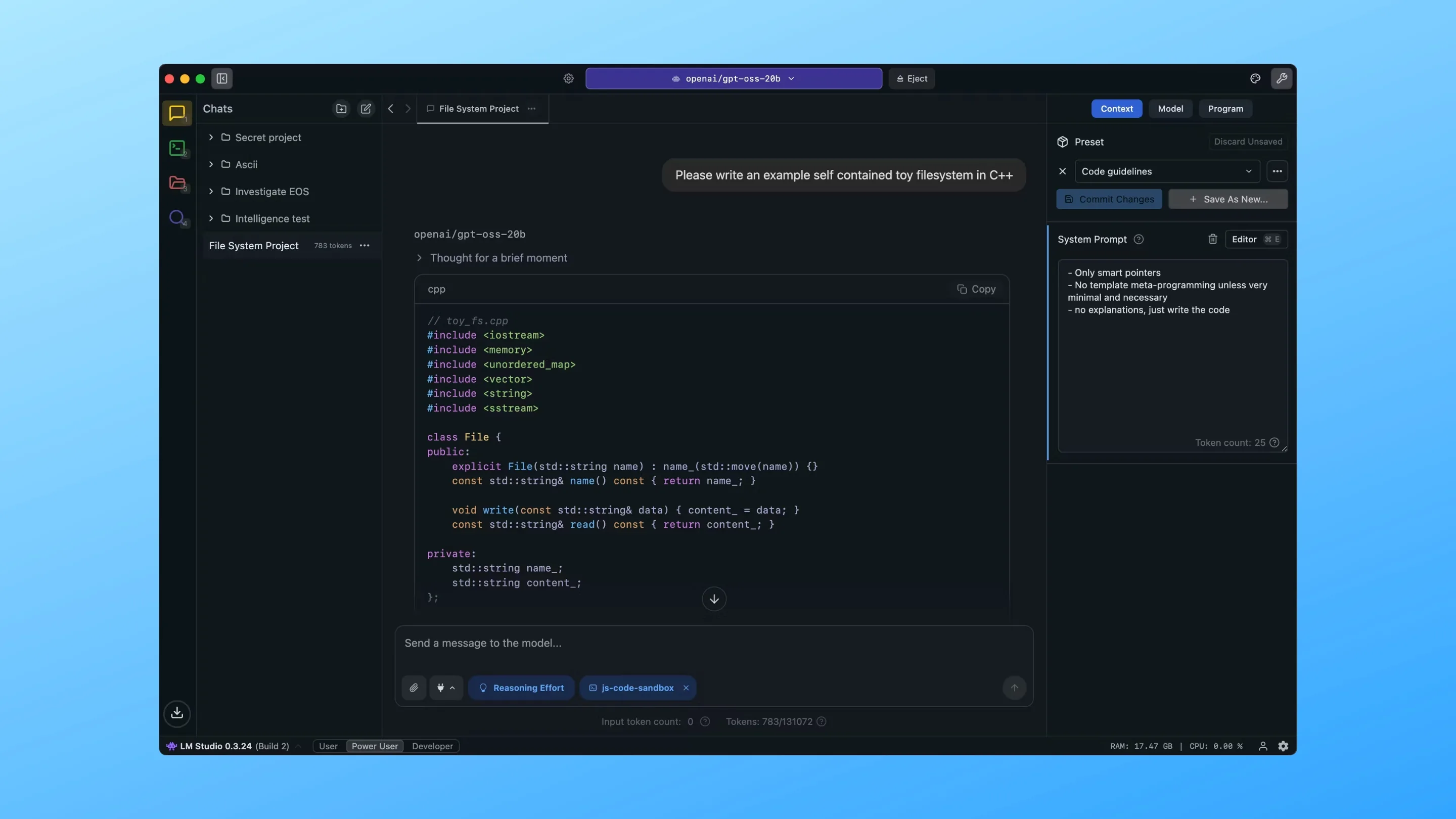Open preset options three-dot menu
Image resolution: width=1456 pixels, height=819 pixels.
[x=1277, y=171]
